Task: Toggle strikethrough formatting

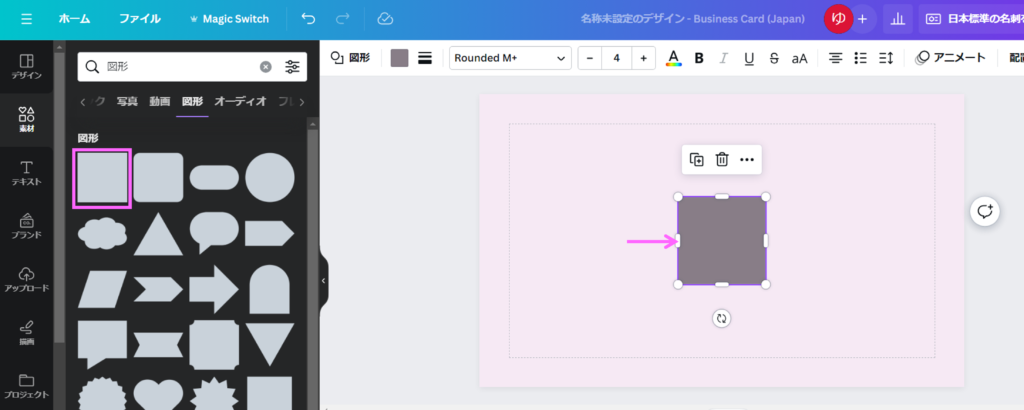Action: pyautogui.click(x=774, y=58)
